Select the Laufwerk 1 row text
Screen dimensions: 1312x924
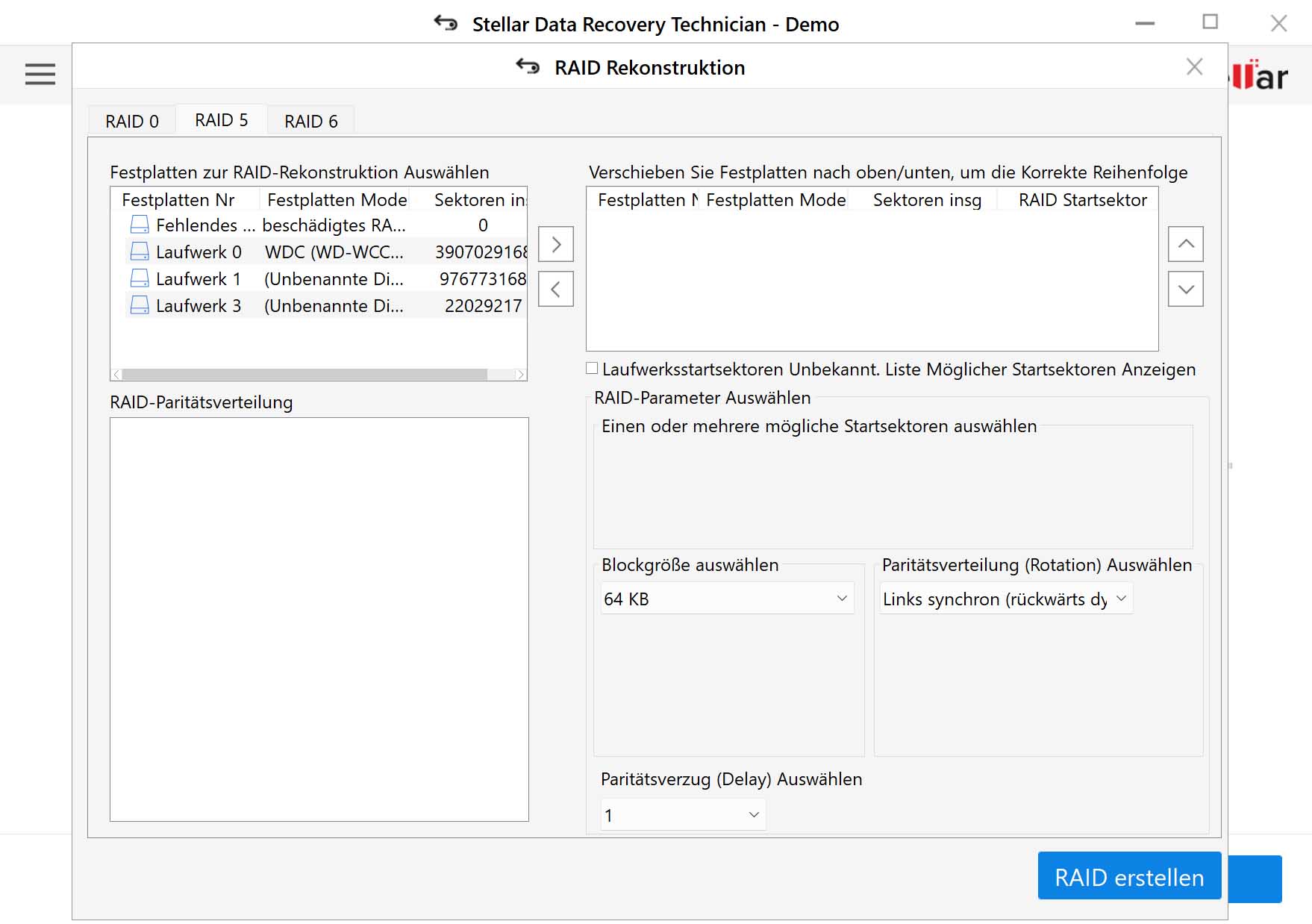(x=199, y=279)
